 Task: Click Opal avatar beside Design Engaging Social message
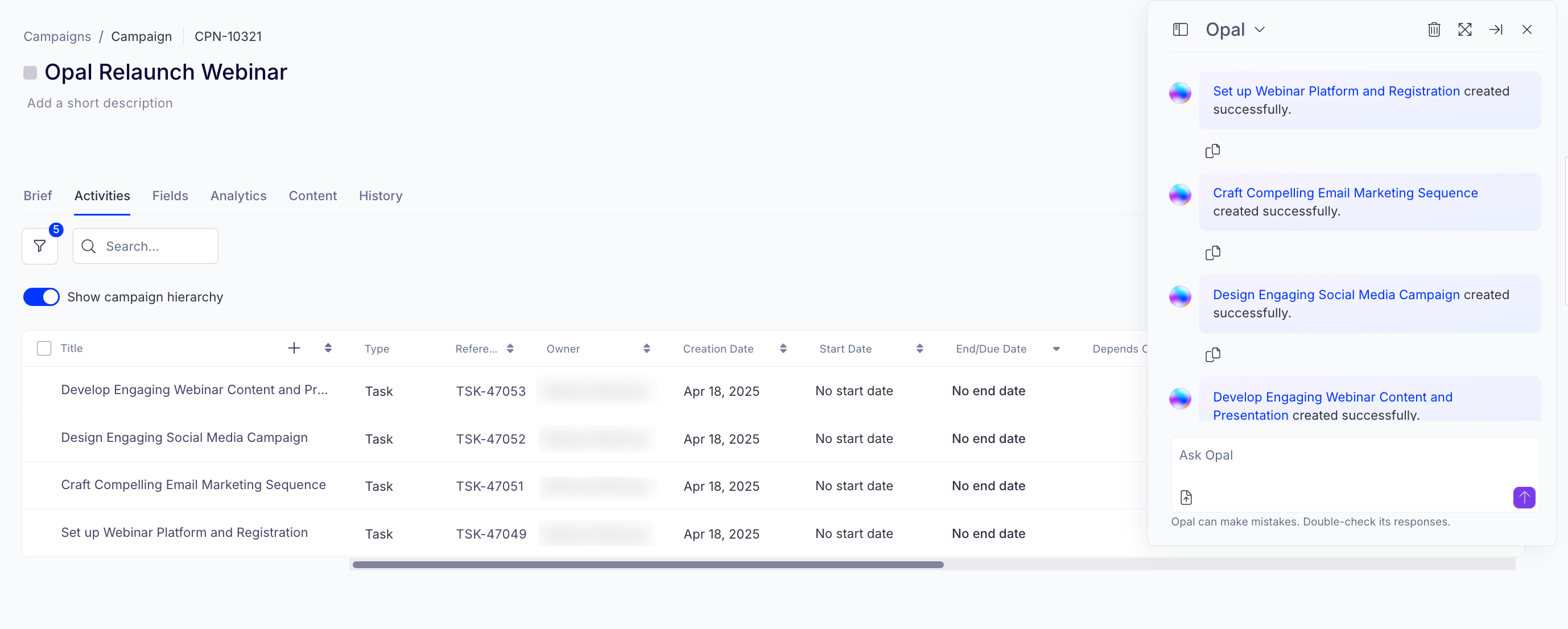[x=1180, y=297]
